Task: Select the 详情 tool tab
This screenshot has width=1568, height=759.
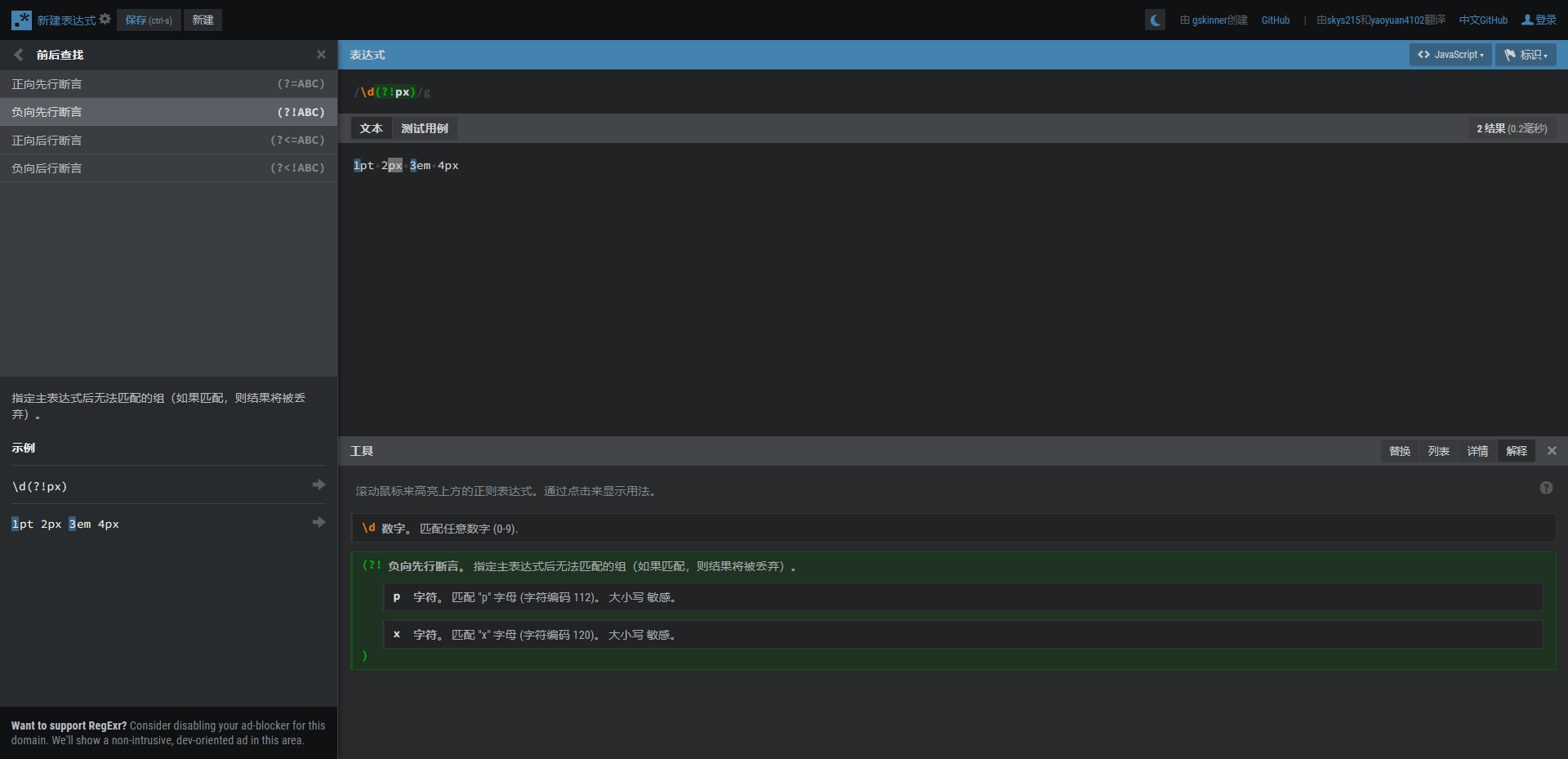Action: [1477, 451]
